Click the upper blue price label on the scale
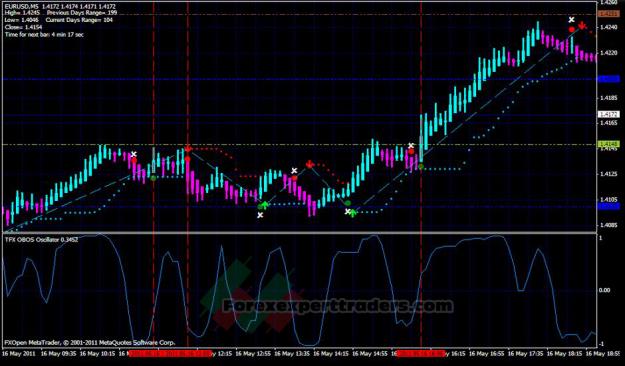 point(609,79)
